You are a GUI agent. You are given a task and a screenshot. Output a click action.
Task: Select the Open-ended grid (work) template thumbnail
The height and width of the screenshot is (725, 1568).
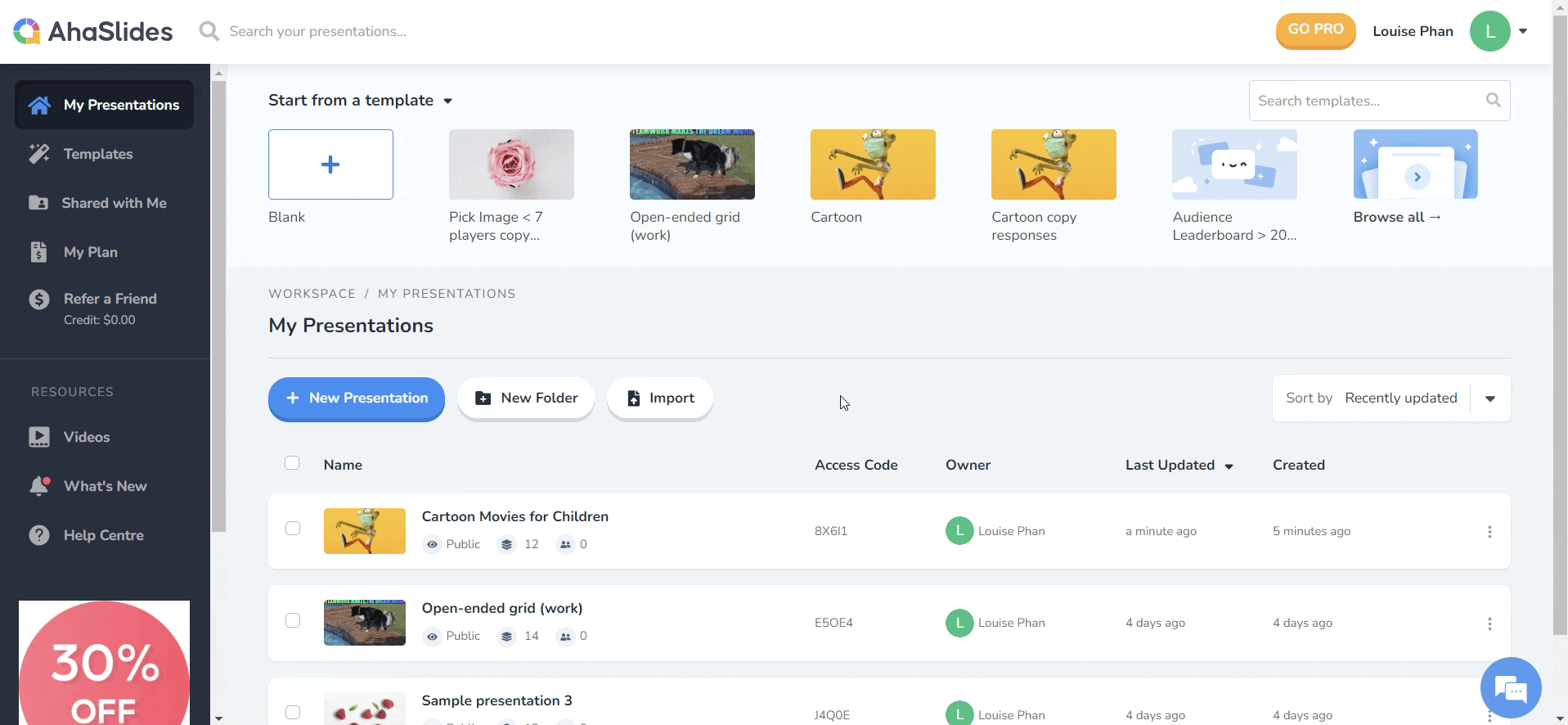pos(692,164)
